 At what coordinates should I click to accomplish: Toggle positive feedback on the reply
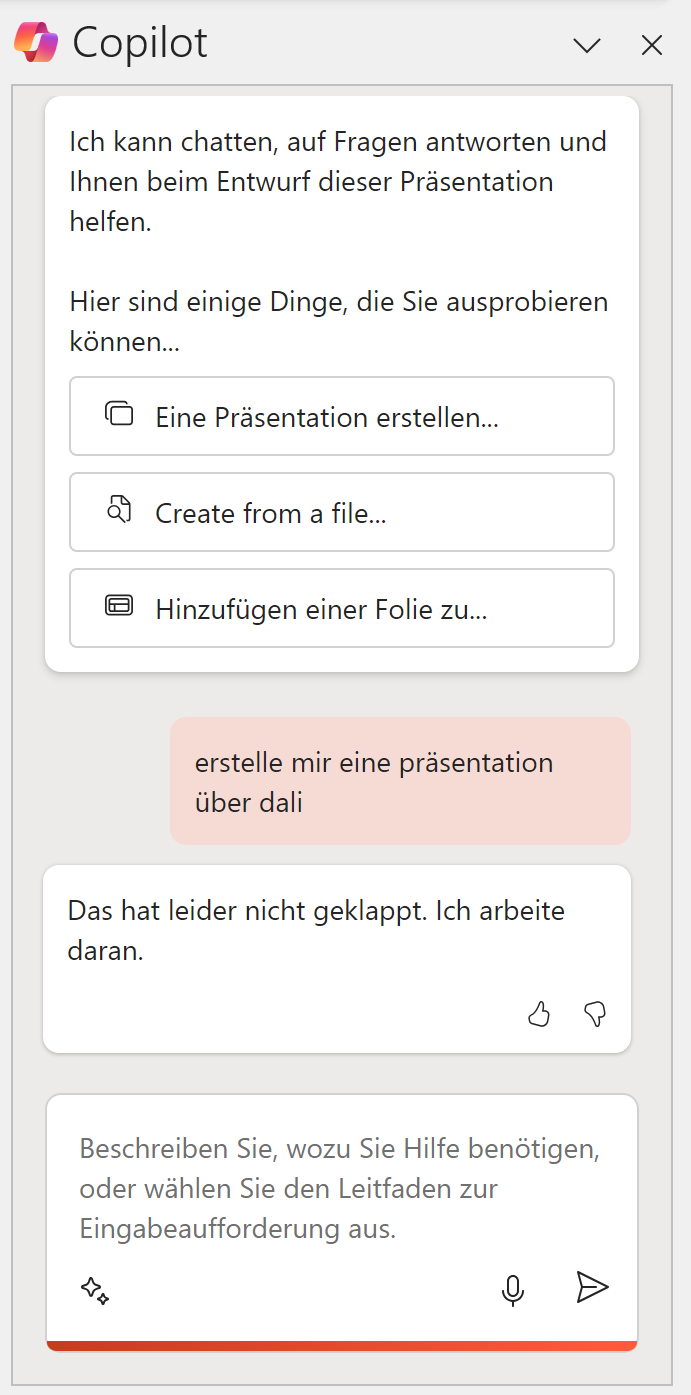[539, 1014]
